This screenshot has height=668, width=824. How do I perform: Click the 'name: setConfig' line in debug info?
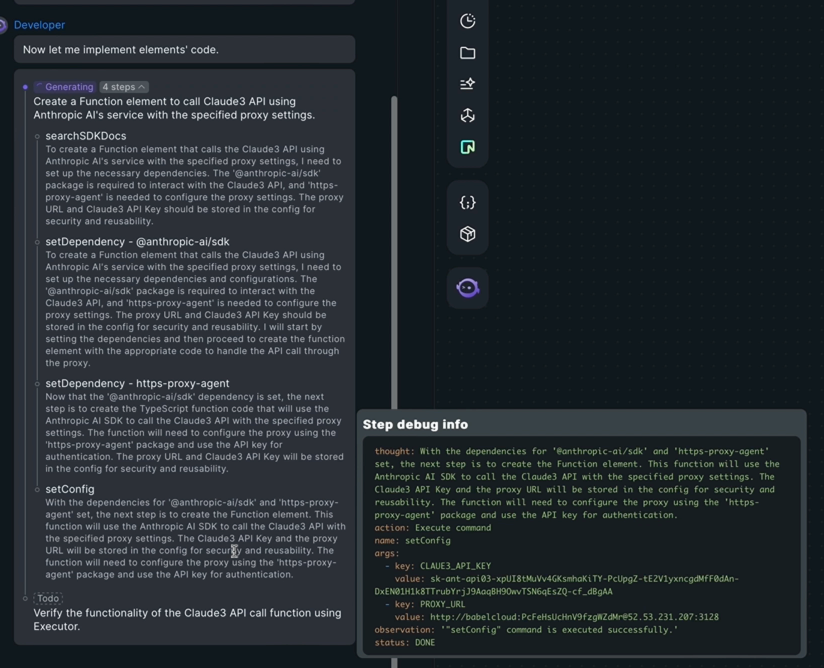(x=413, y=540)
